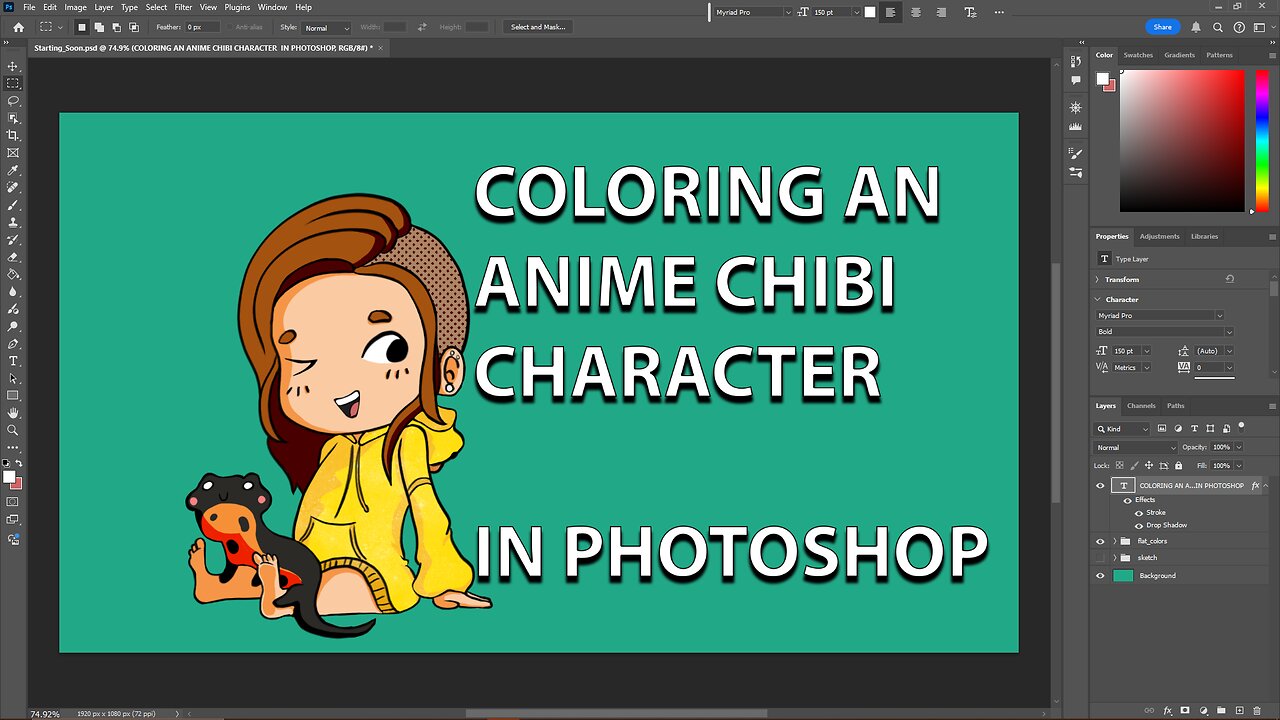Toggle all Effects visibility eye
Viewport: 1280px width, 720px height.
[x=1128, y=500]
